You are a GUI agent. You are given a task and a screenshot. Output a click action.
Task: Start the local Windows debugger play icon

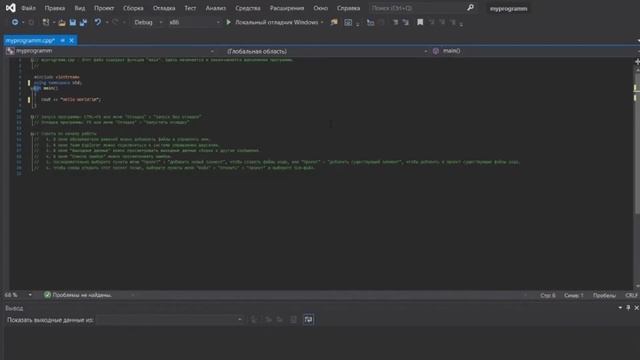coord(229,22)
